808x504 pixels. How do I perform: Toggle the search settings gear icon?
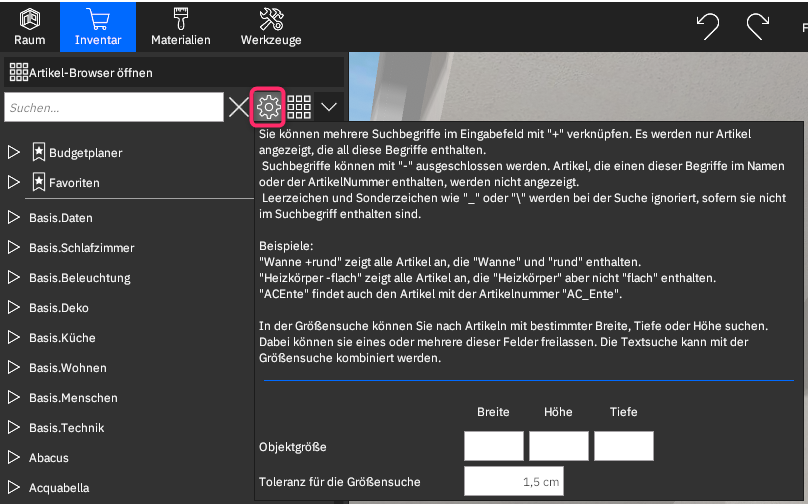point(268,107)
